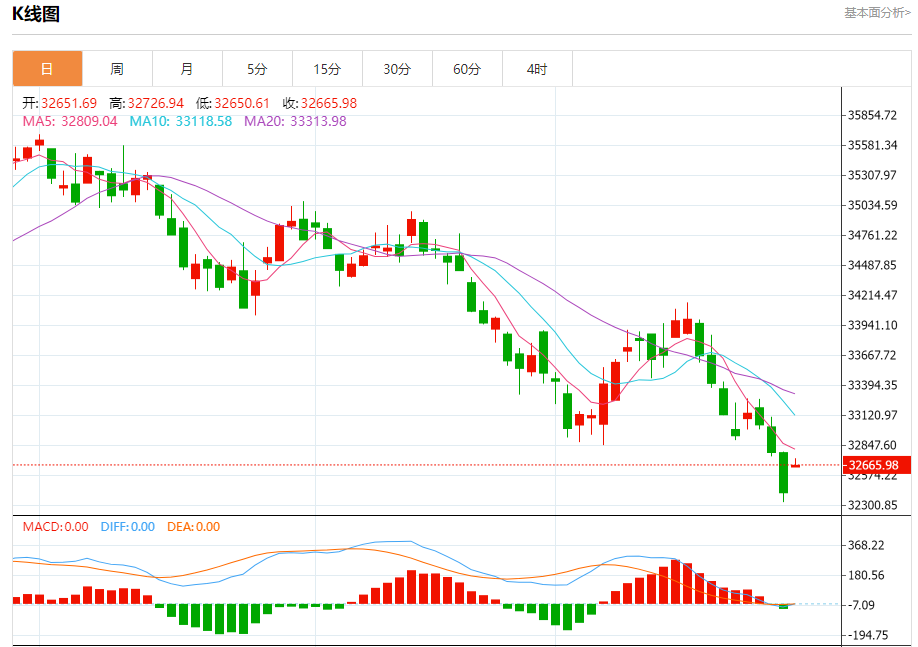Click the 33667.72 axis label

872,355
